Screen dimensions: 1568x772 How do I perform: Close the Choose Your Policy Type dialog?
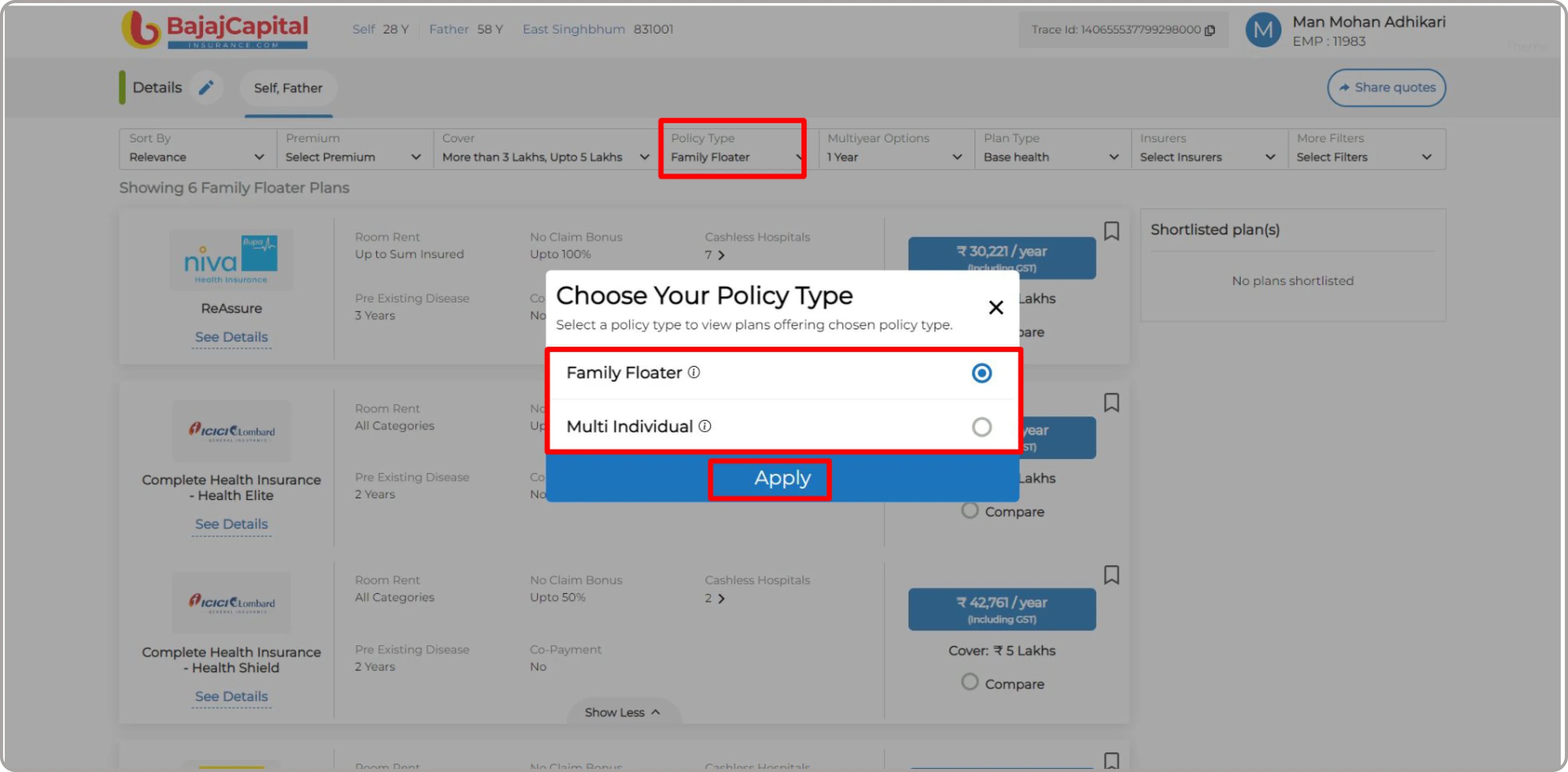point(996,308)
